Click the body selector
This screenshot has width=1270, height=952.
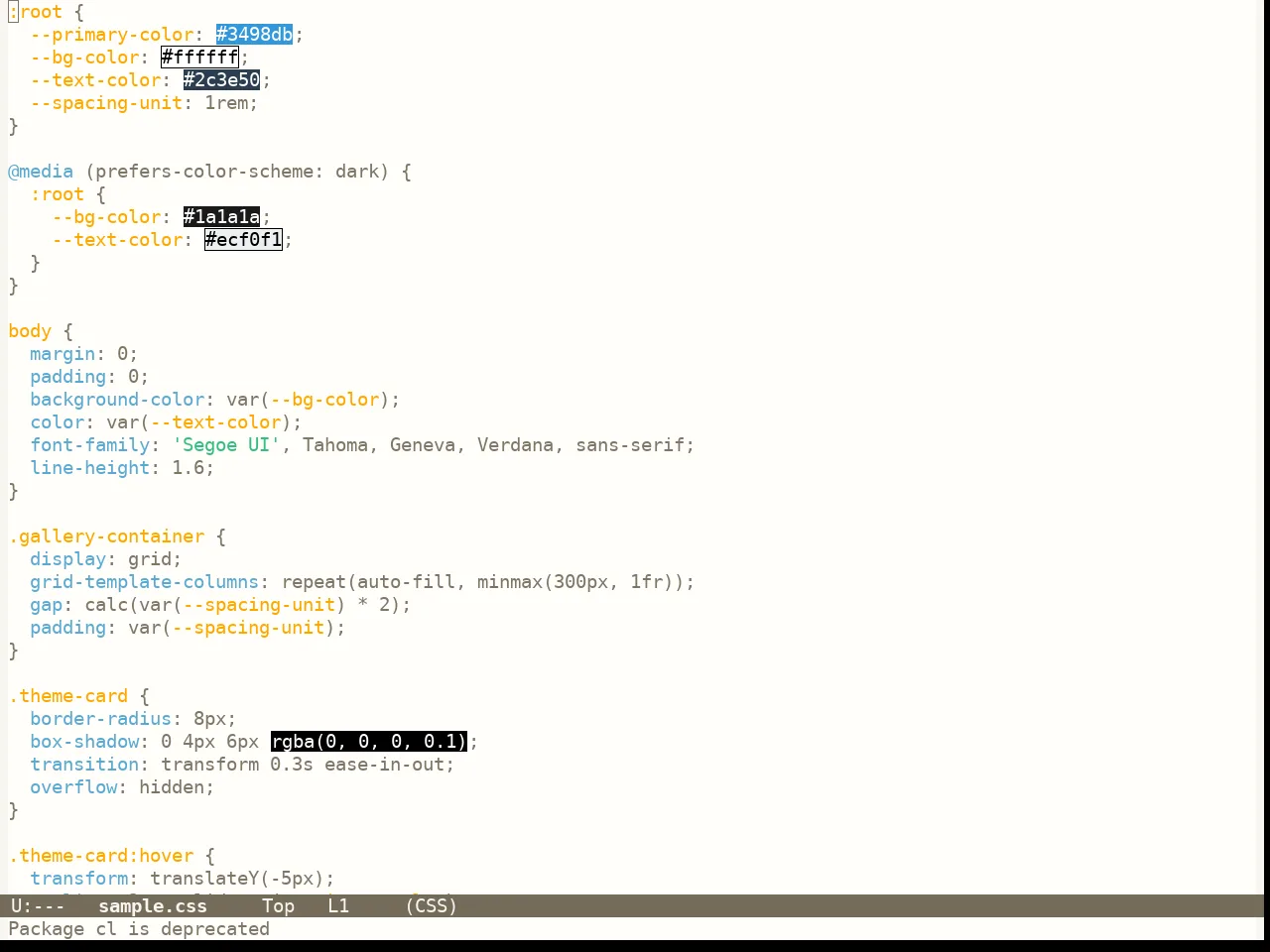(x=30, y=331)
